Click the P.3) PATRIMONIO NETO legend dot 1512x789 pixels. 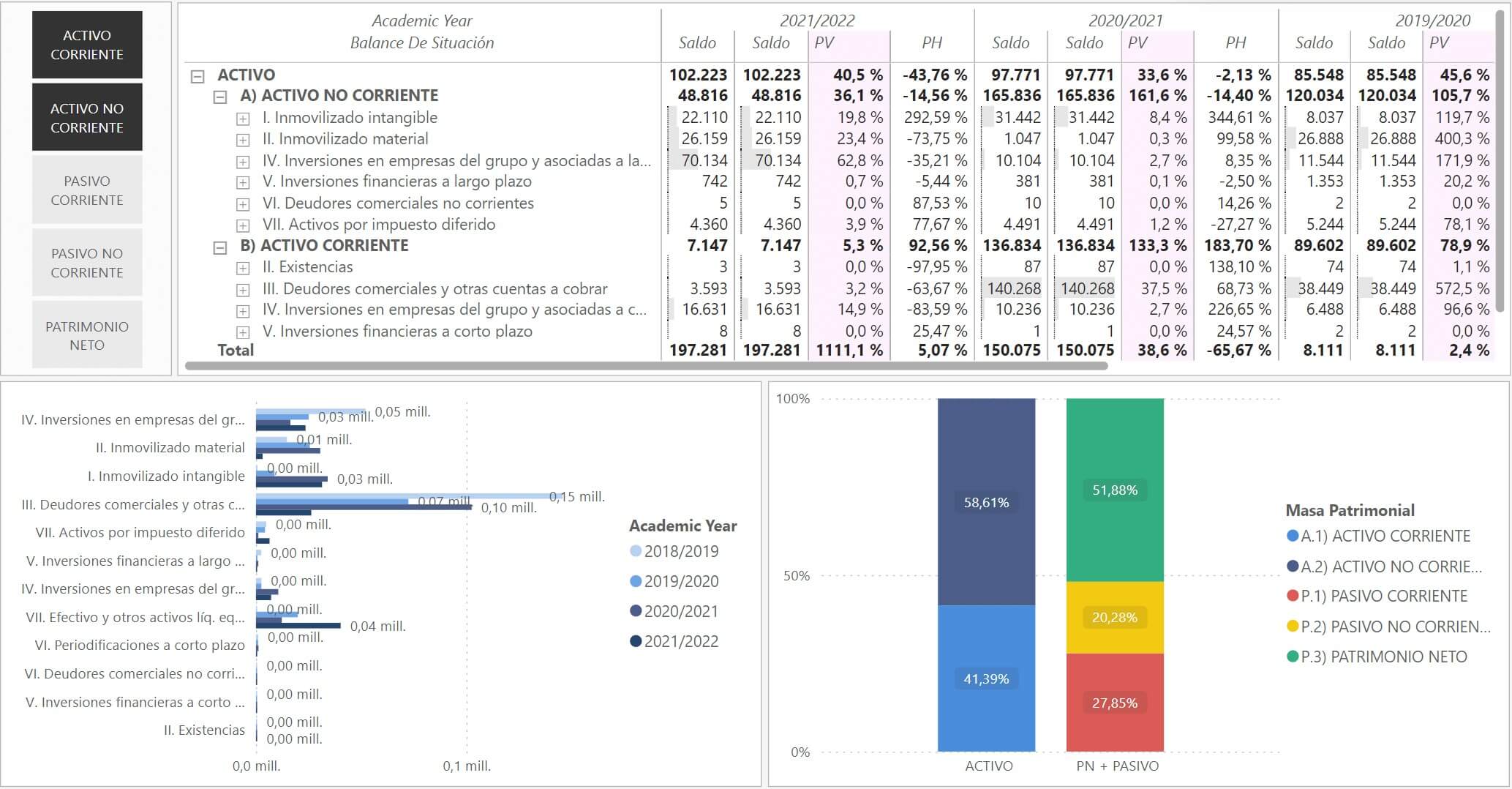coord(1293,657)
